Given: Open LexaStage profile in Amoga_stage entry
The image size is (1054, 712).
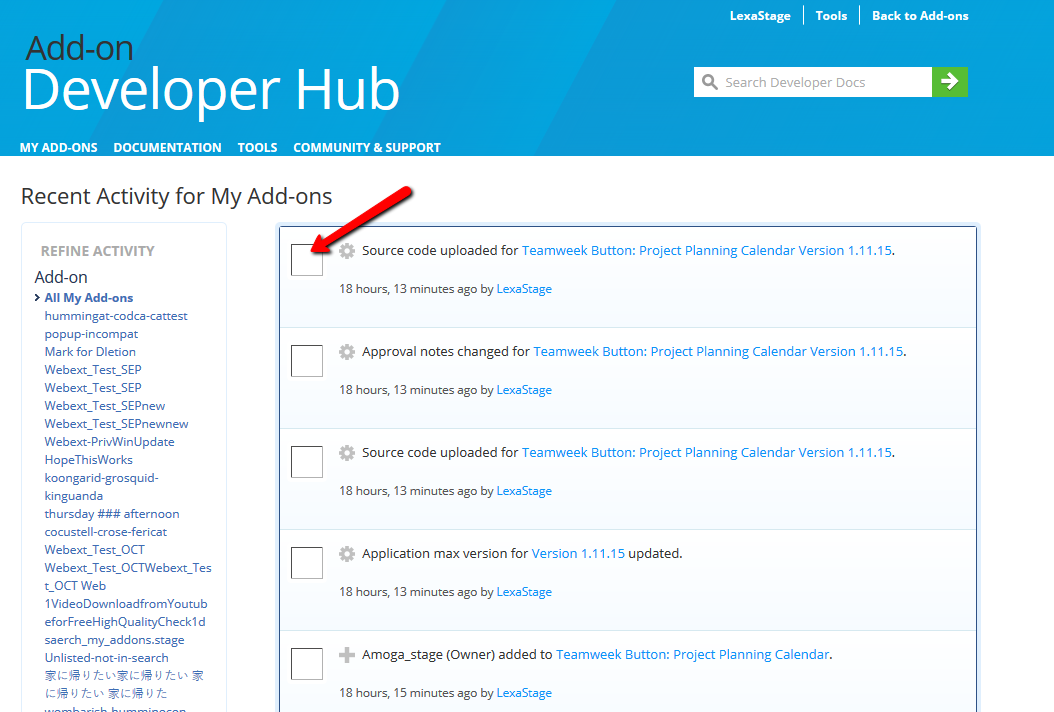Looking at the screenshot, I should (524, 693).
